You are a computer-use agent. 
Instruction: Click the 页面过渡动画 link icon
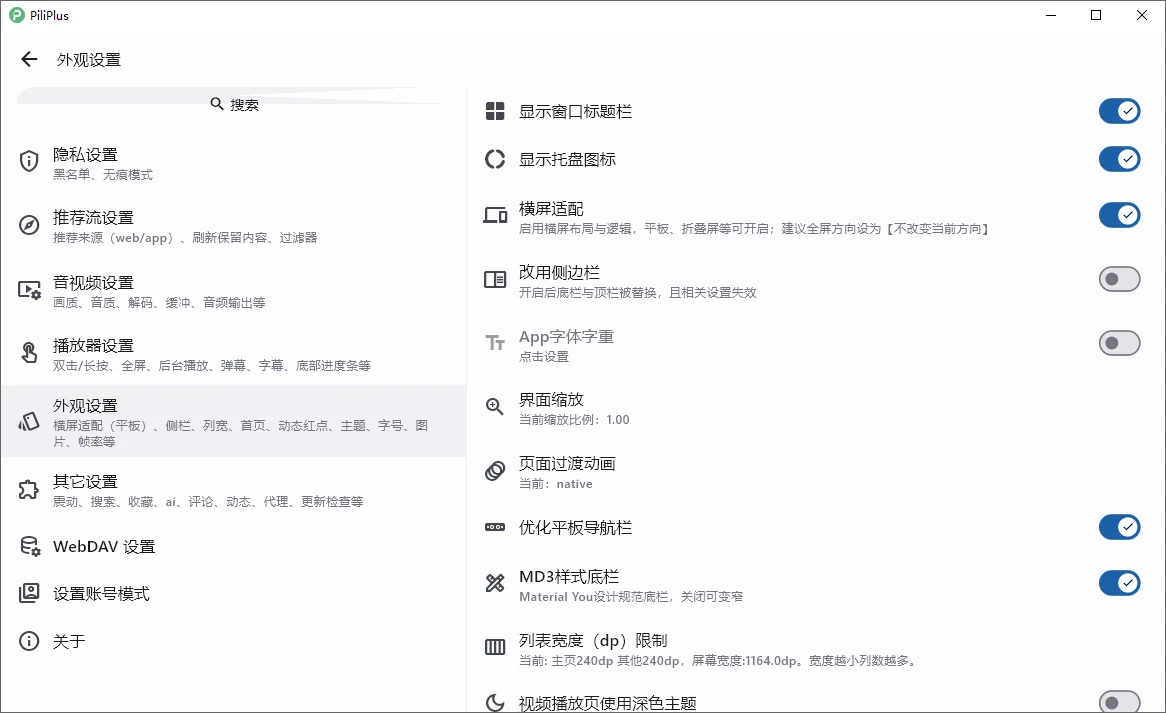point(494,471)
